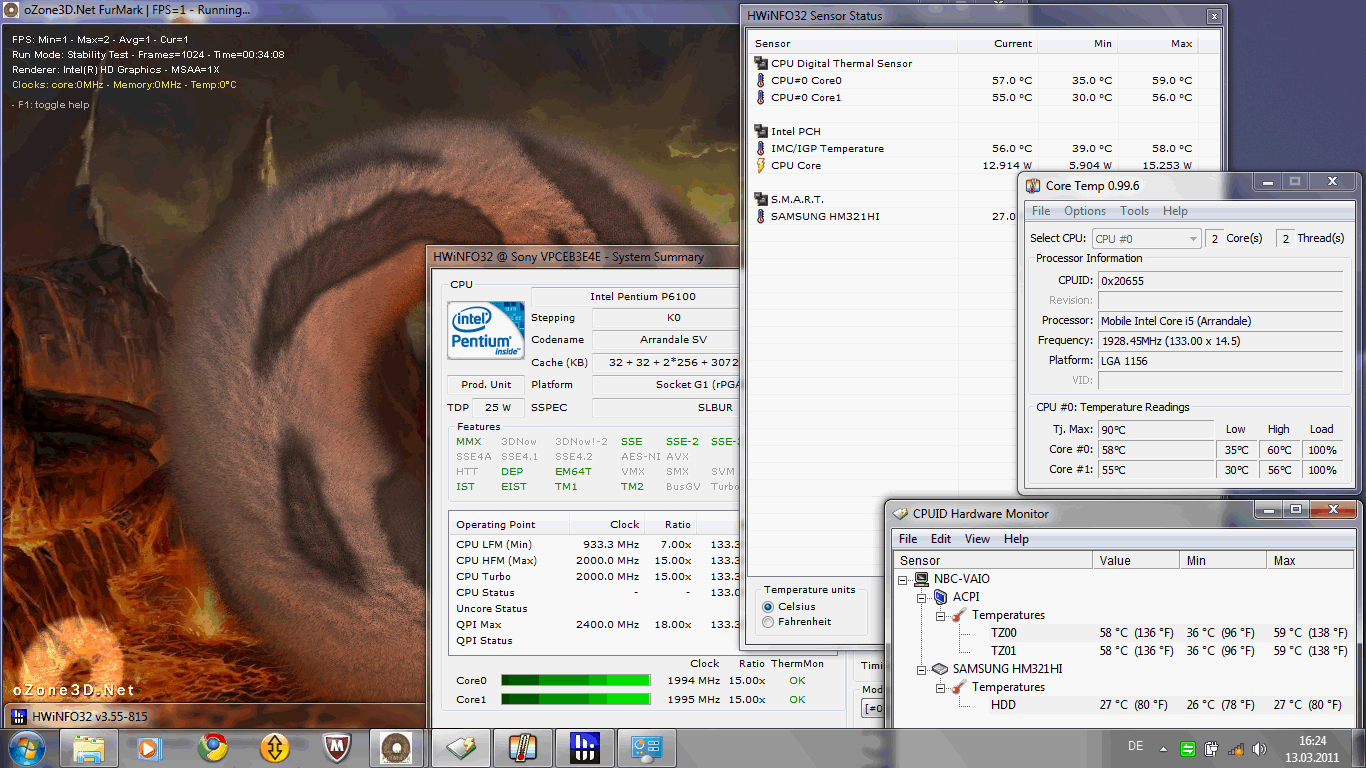Open the Options menu in Core Temp
Viewport: 1366px width, 768px height.
pos(1085,211)
